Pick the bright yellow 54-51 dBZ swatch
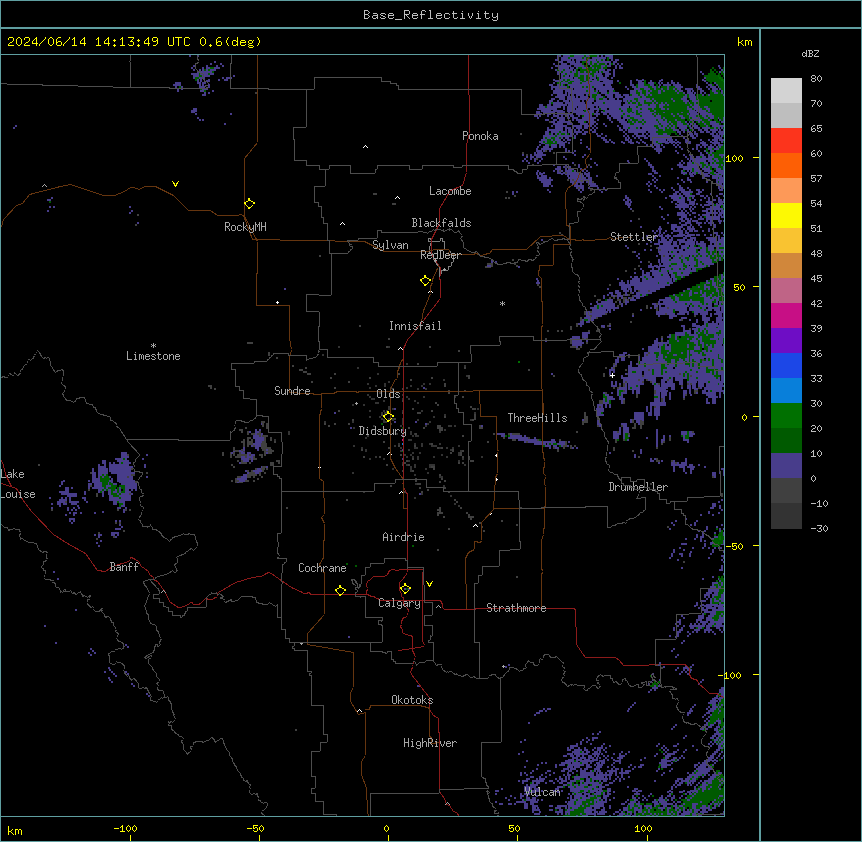 tap(786, 215)
